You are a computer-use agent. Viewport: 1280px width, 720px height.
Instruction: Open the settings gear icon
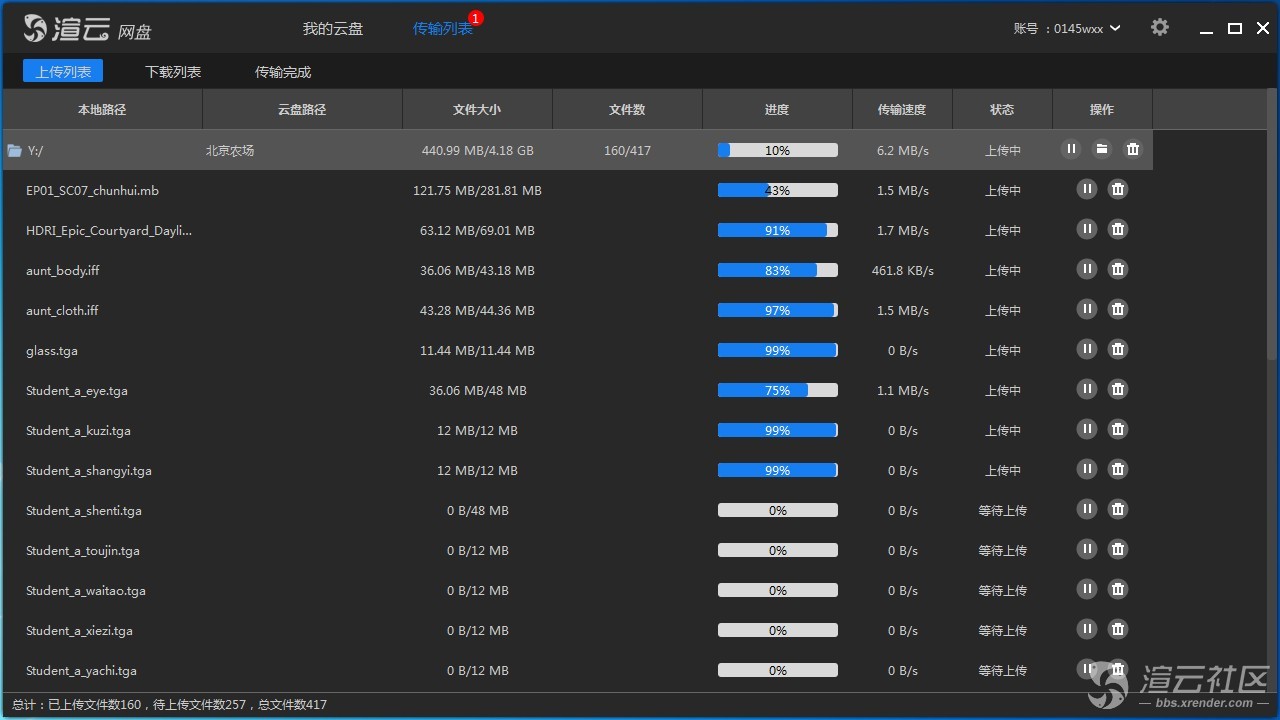tap(1159, 28)
